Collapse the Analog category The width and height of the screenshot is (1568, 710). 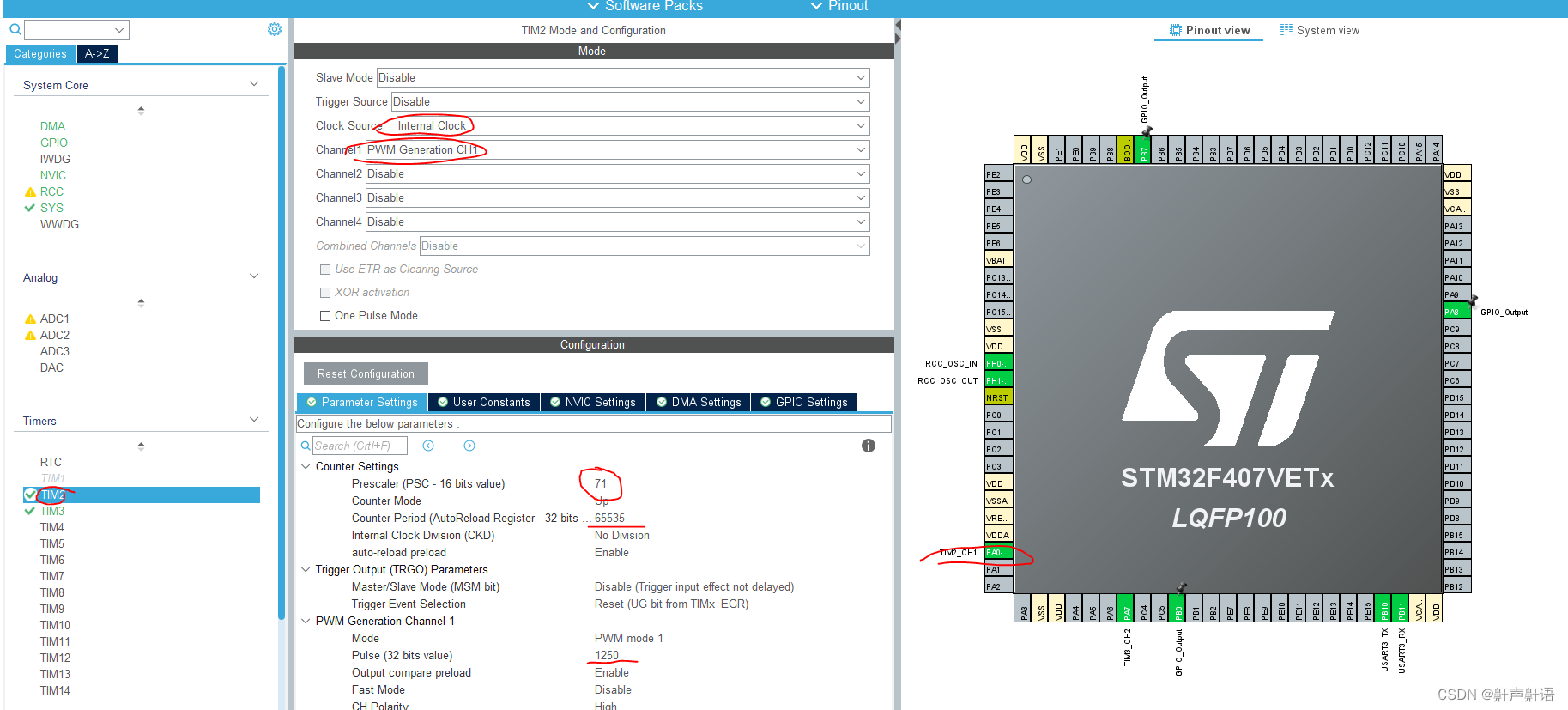[254, 276]
